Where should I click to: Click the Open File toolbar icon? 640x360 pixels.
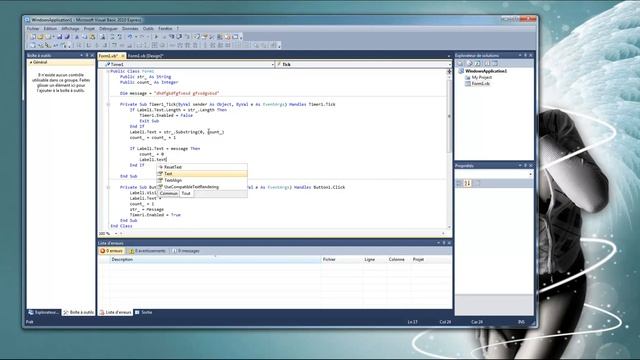coord(40,37)
